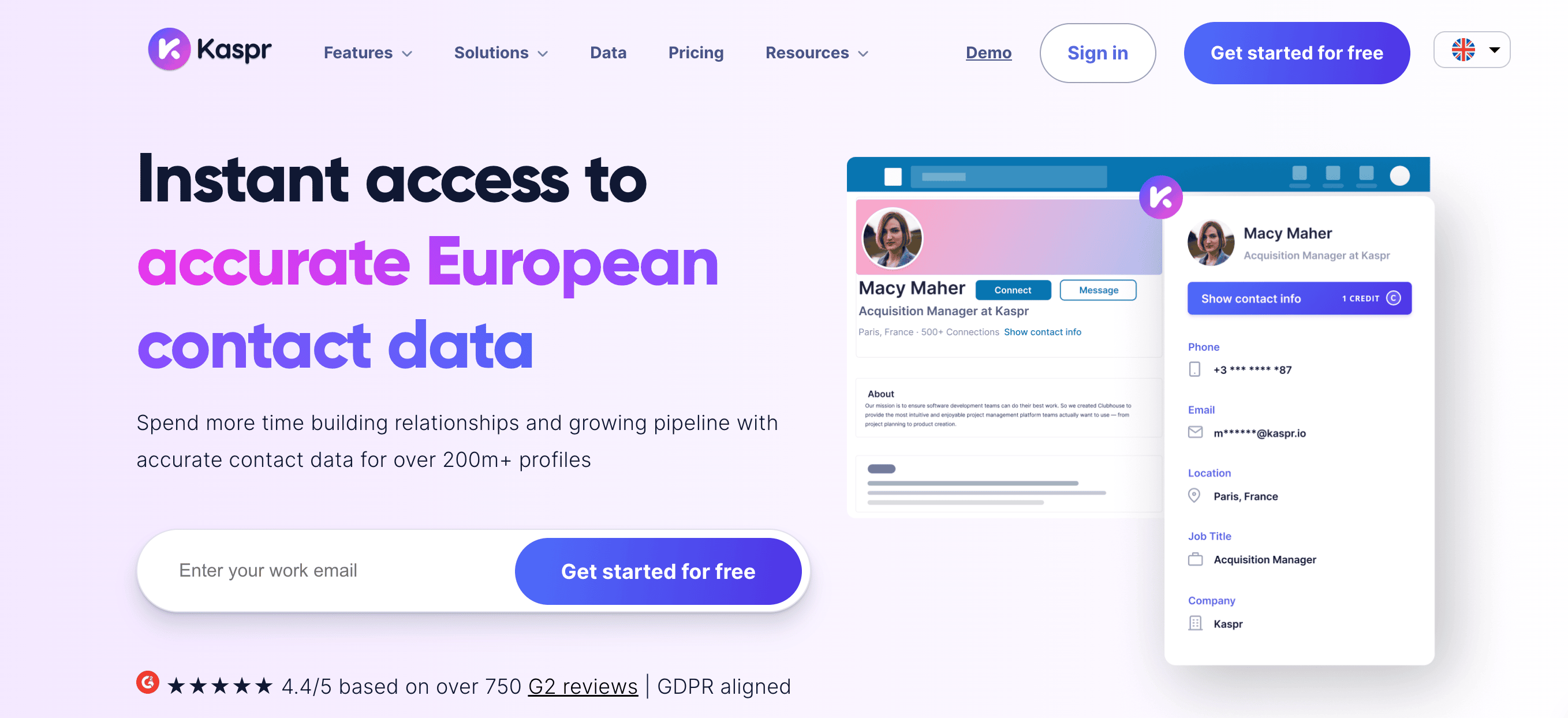Image resolution: width=1568 pixels, height=718 pixels.
Task: Click Macy Maher's profile photo on the banner
Action: [893, 238]
